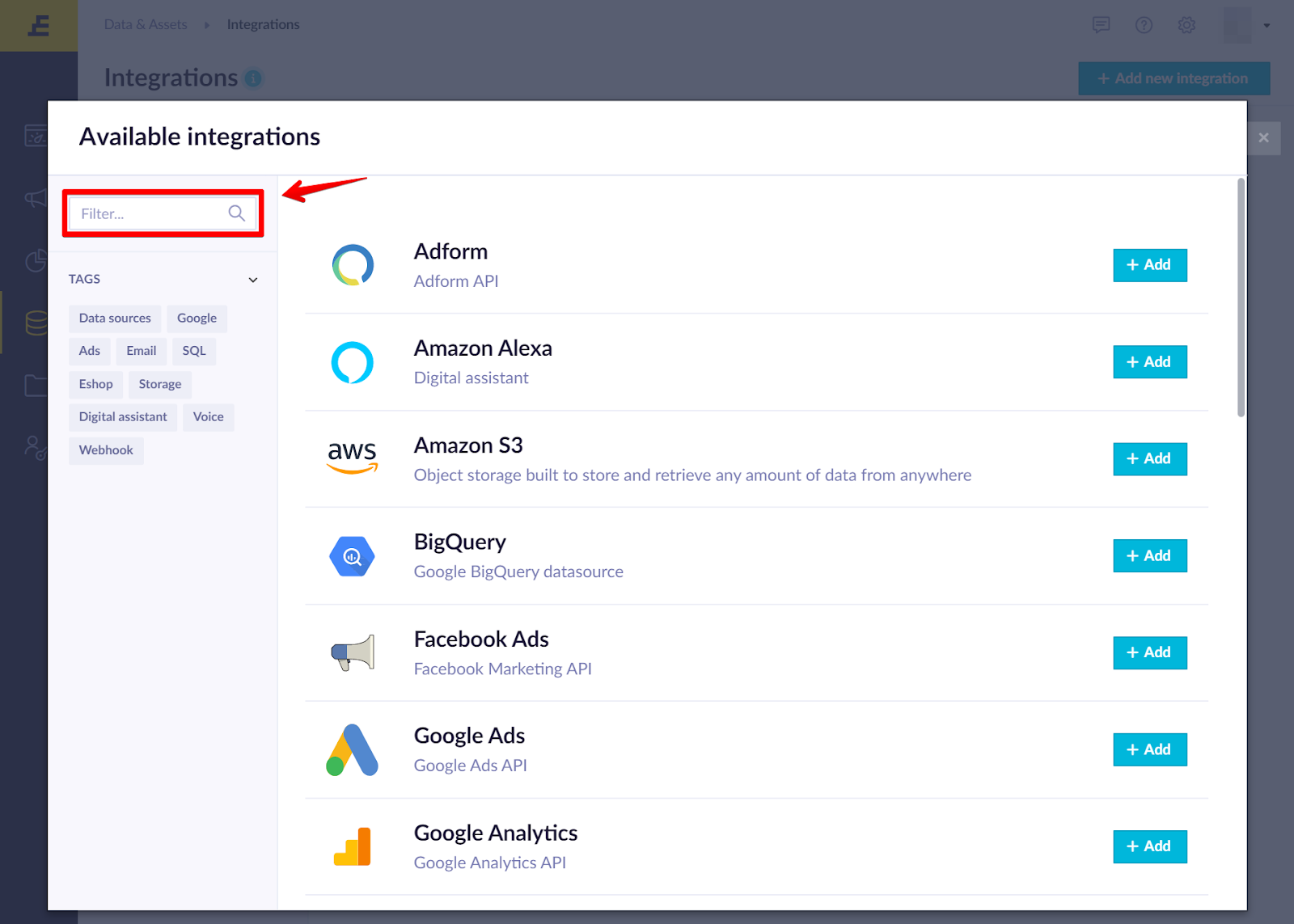Add the Facebook Ads integration
The height and width of the screenshot is (924, 1294).
[1149, 652]
